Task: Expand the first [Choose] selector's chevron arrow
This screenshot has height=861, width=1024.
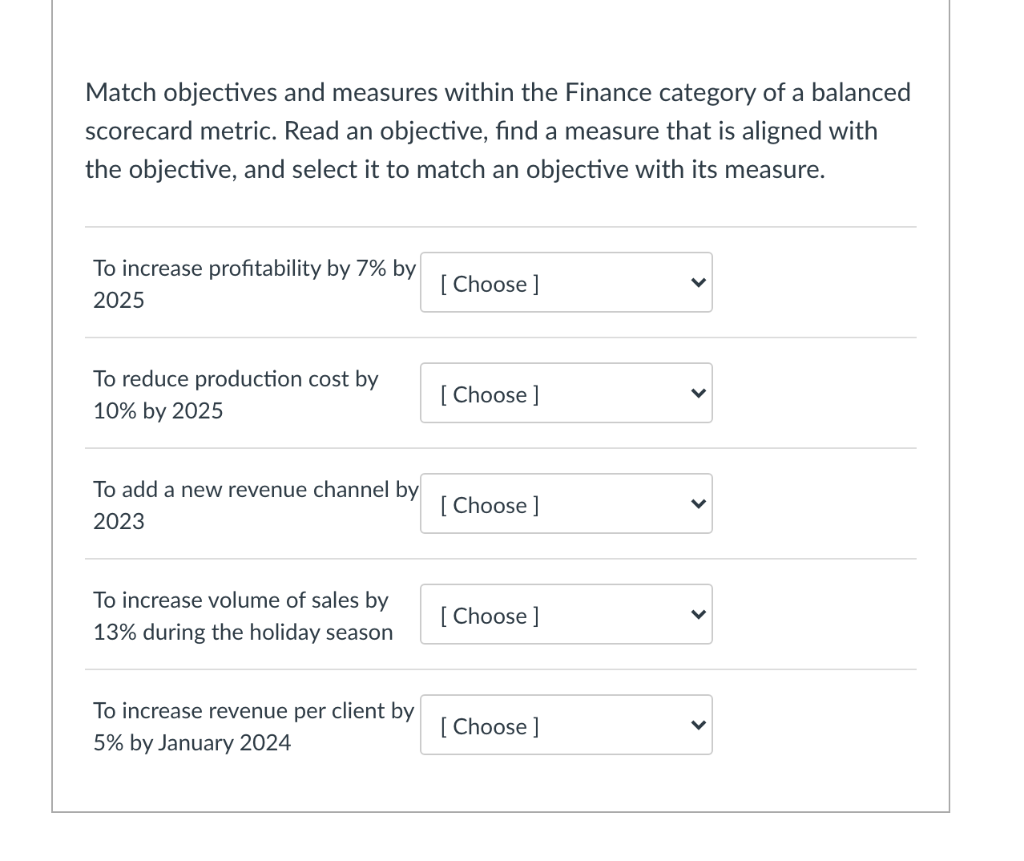Action: pos(698,283)
